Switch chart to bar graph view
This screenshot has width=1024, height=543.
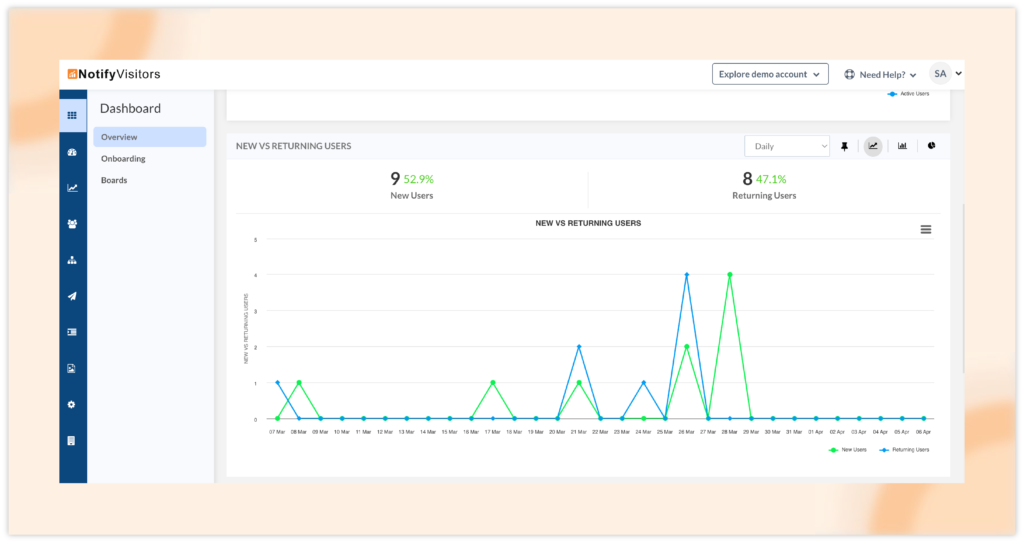point(902,146)
